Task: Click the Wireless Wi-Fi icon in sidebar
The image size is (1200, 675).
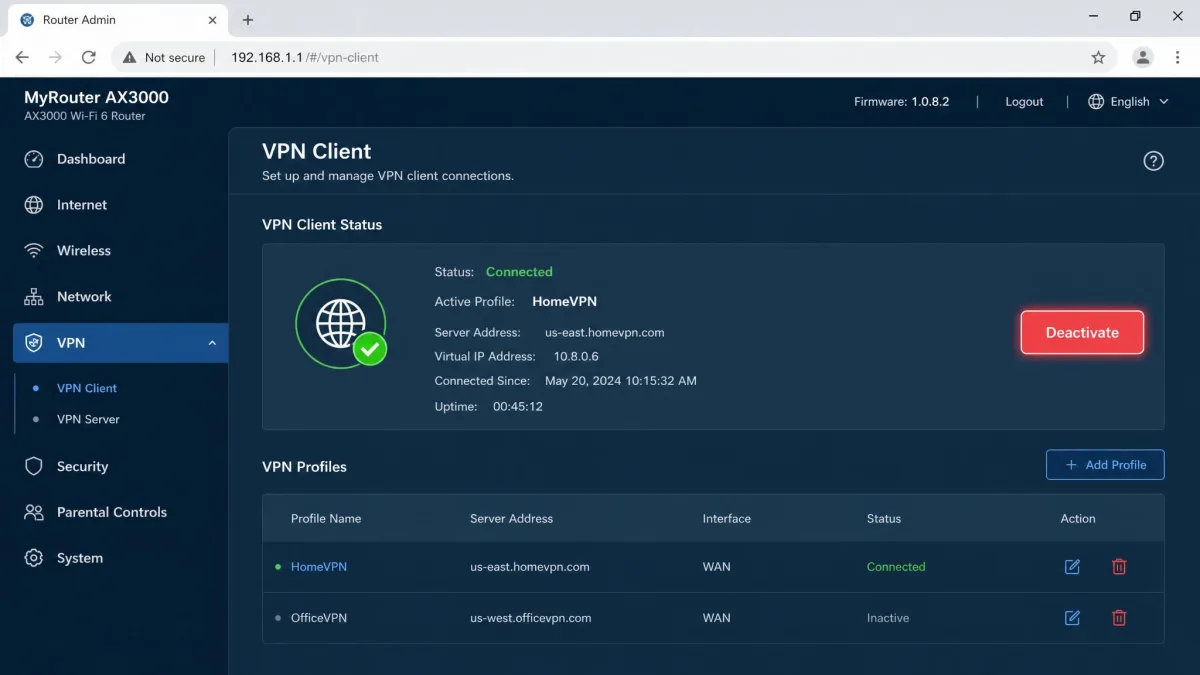Action: pyautogui.click(x=34, y=251)
